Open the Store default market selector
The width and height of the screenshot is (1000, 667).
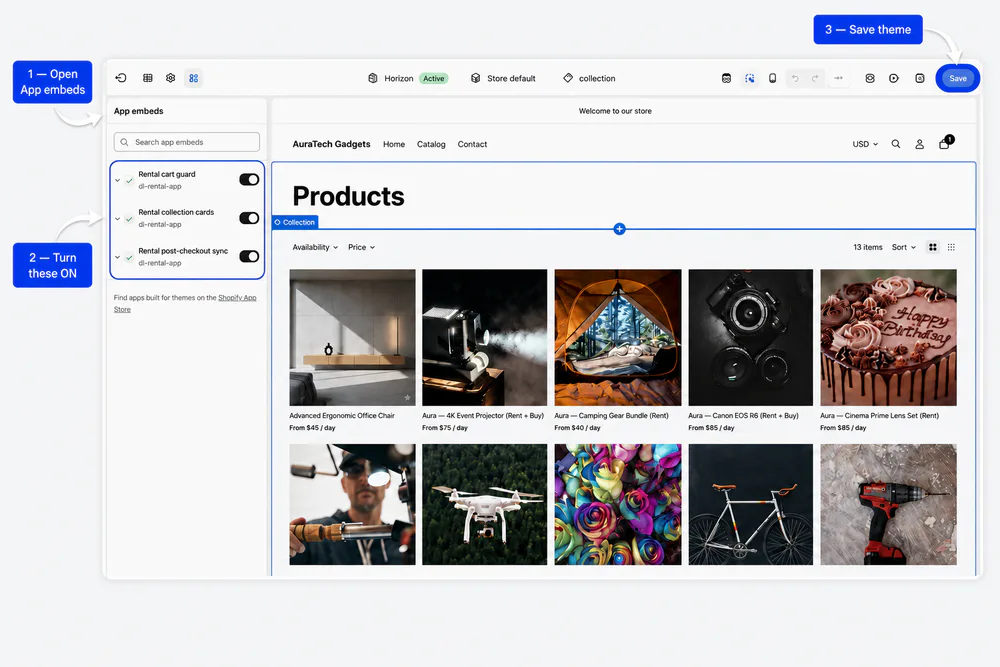click(504, 78)
